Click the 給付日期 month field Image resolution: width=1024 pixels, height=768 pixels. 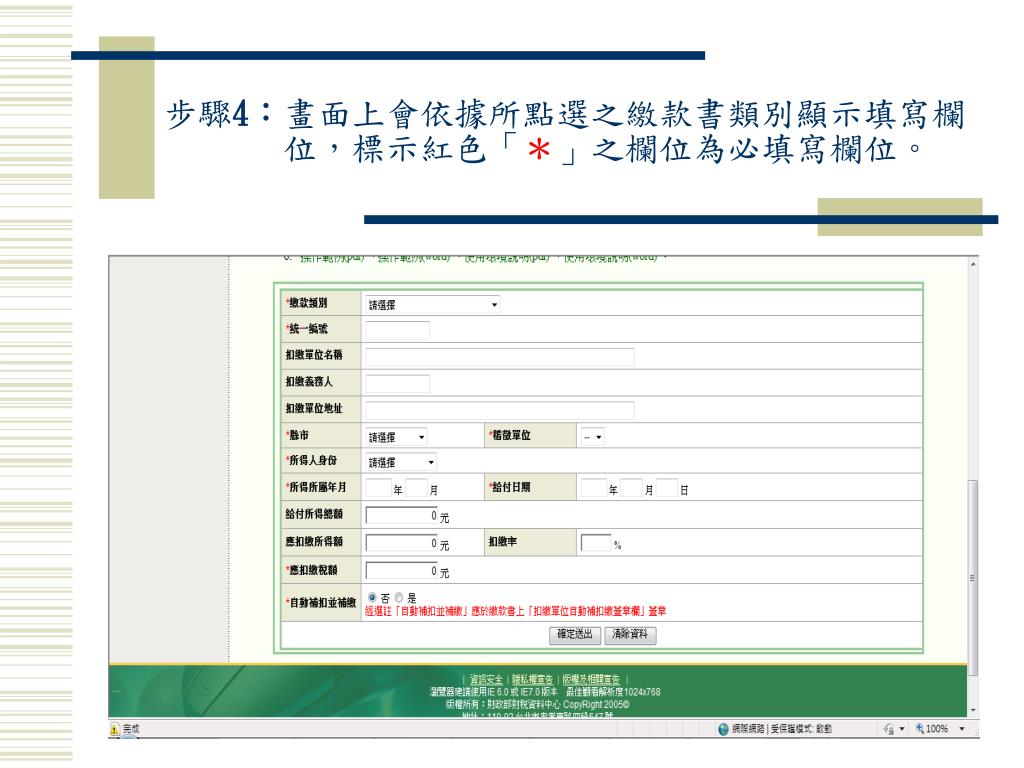coord(631,488)
